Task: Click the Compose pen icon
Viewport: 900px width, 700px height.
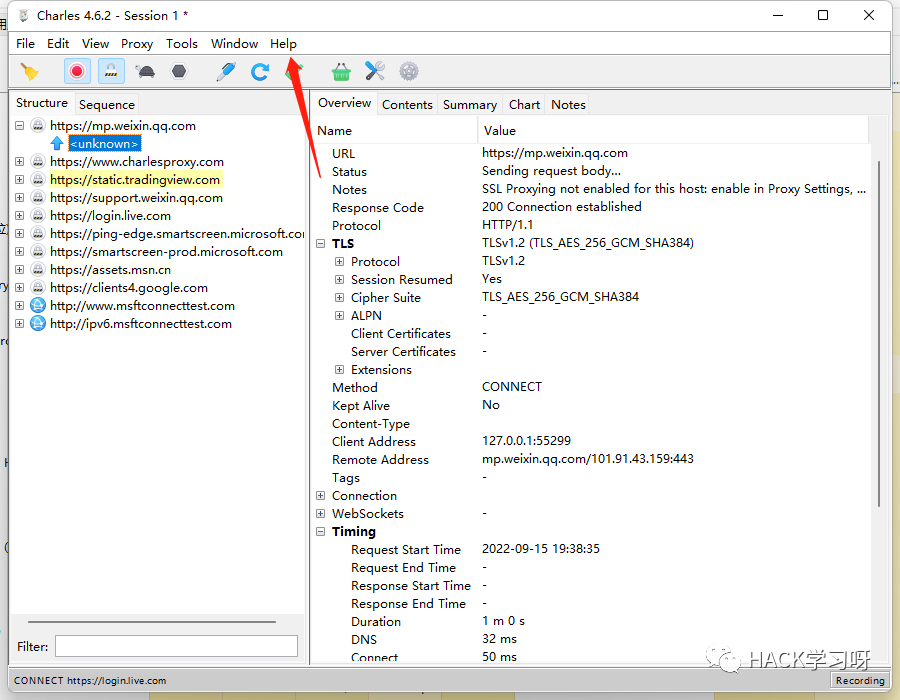Action: coord(226,72)
